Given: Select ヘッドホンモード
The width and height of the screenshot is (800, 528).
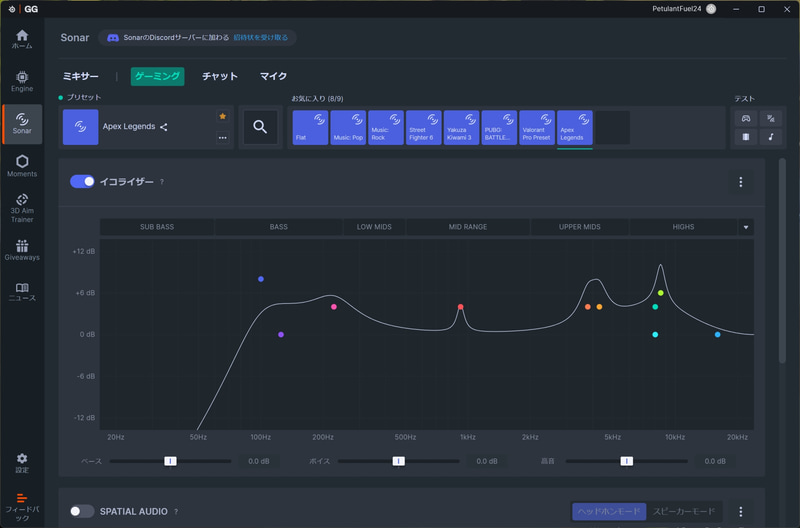Looking at the screenshot, I should [609, 511].
